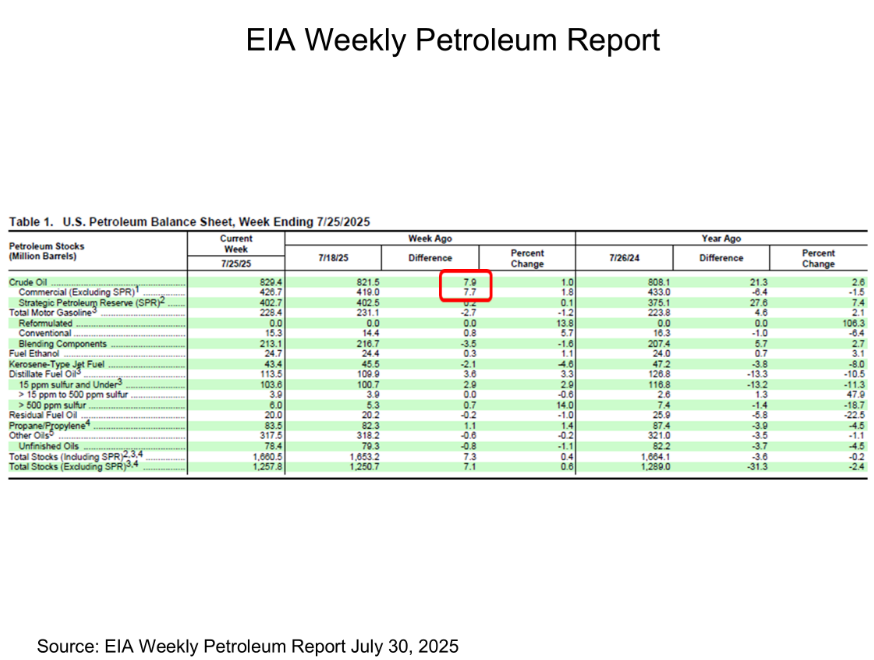Select the excluding-SPR total "1,257.8"
874x660 pixels.
[x=267, y=467]
